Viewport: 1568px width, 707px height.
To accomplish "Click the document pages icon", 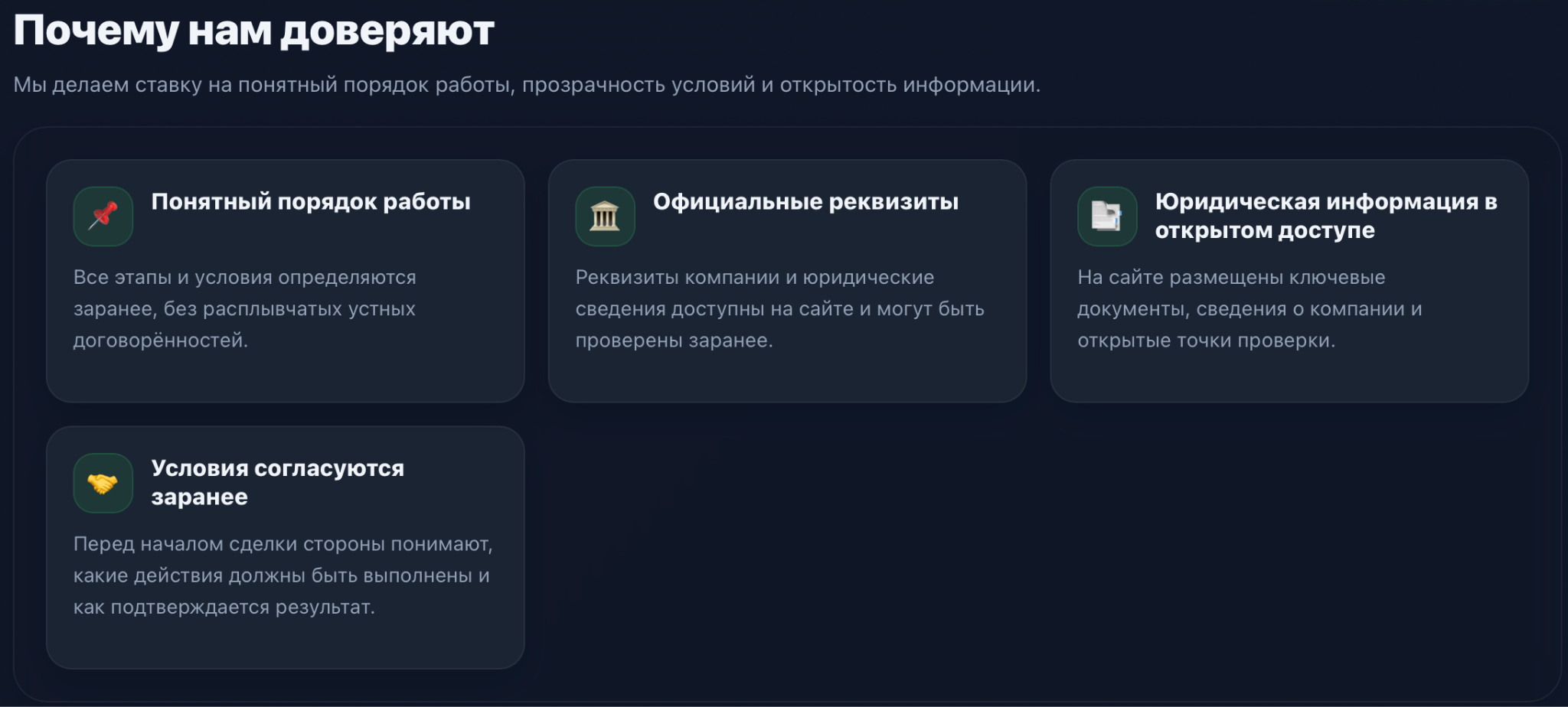I will (1107, 217).
